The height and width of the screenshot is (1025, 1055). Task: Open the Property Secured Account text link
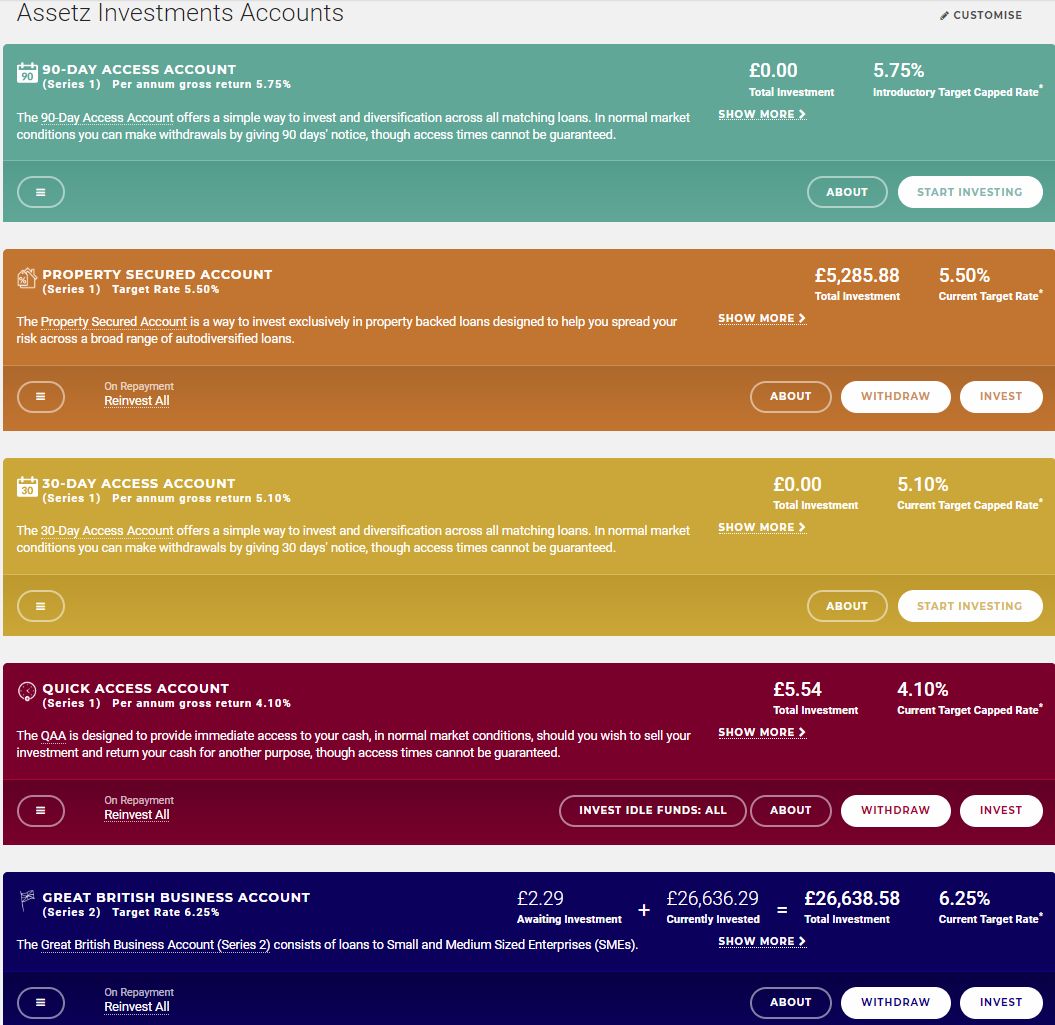pyautogui.click(x=114, y=322)
